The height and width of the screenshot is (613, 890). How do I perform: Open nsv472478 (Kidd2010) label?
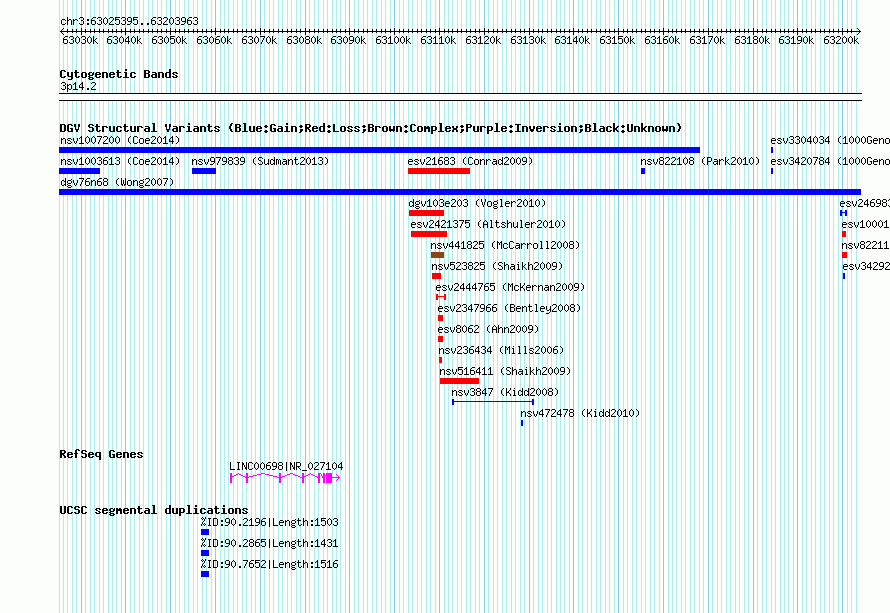[x=580, y=413]
